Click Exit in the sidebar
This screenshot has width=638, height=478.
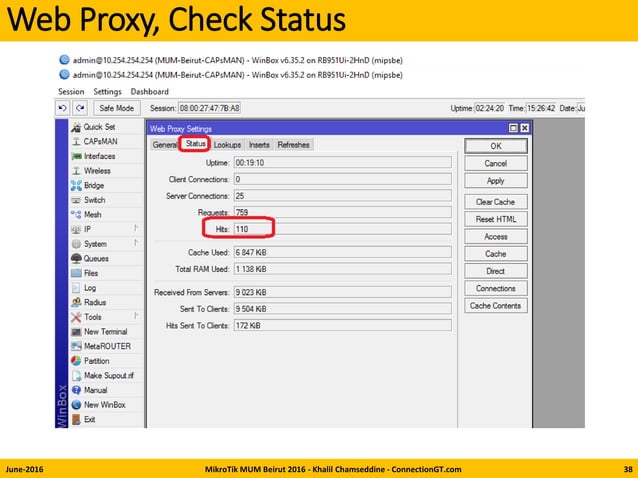pos(107,420)
